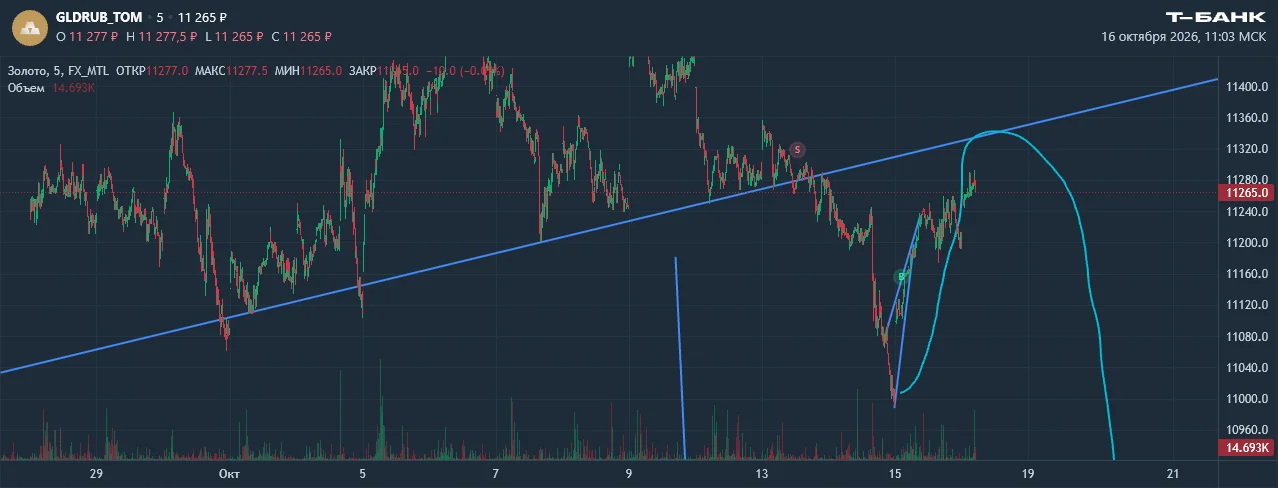This screenshot has width=1278, height=488.
Task: Click the ОТКР 11277.0 legend value
Action: click(152, 71)
